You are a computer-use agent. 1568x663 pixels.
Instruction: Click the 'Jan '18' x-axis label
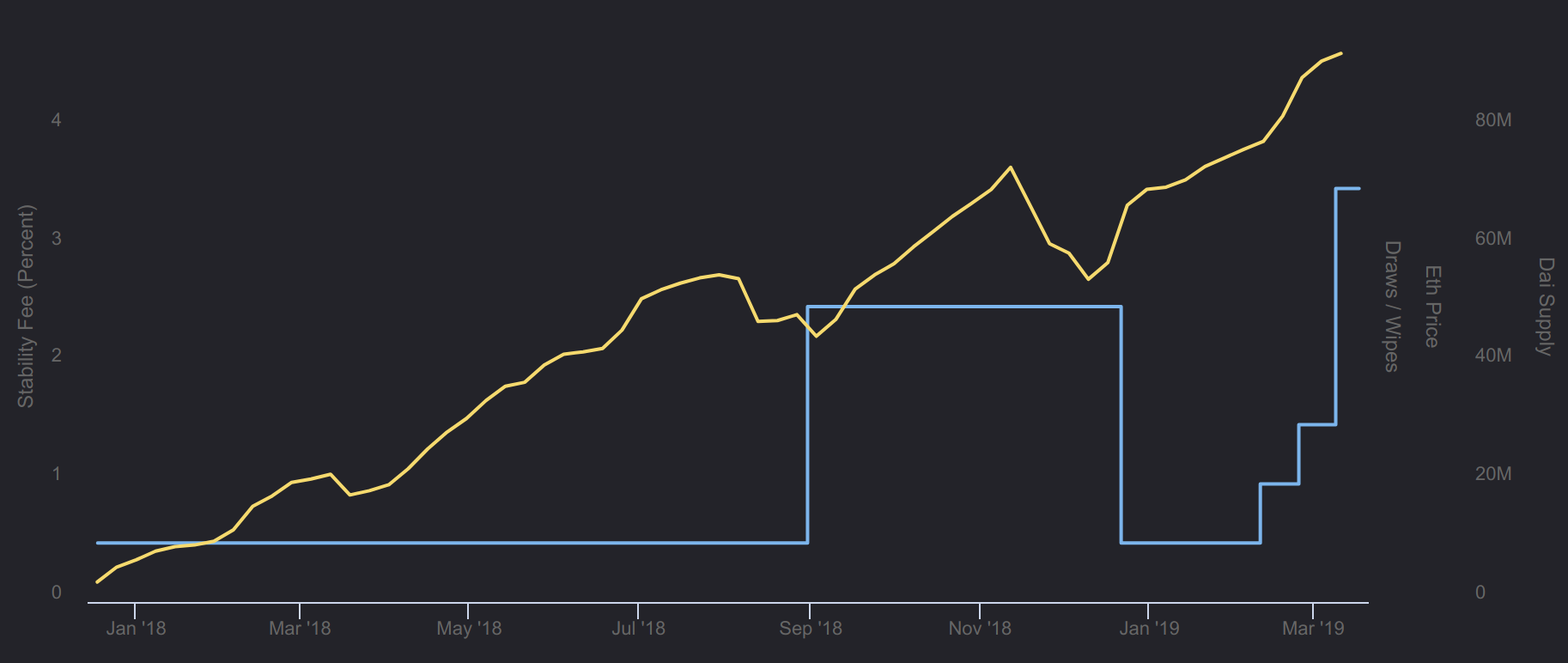coord(136,629)
